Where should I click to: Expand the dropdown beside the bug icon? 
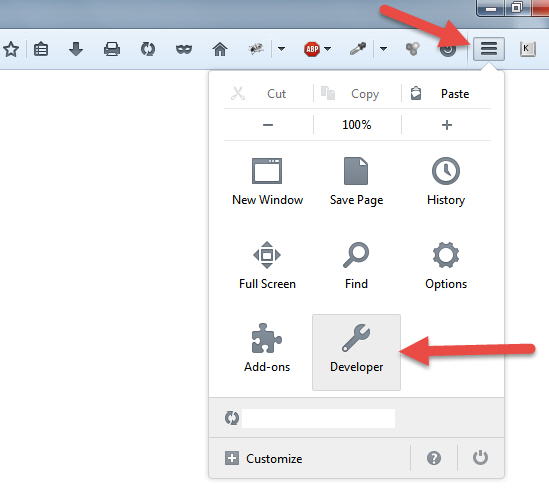pyautogui.click(x=281, y=49)
